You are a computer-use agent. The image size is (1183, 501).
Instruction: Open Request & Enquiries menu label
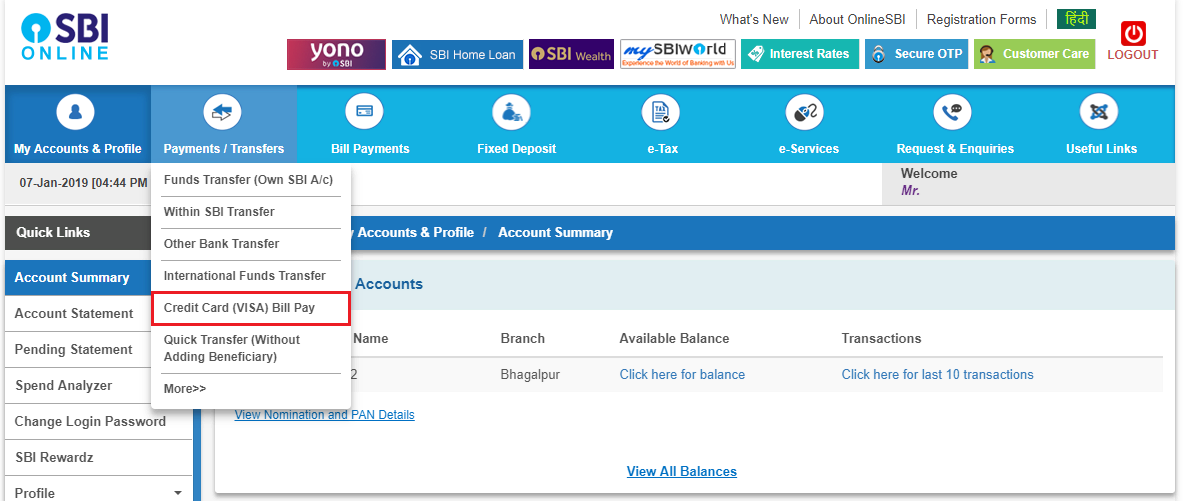point(955,149)
